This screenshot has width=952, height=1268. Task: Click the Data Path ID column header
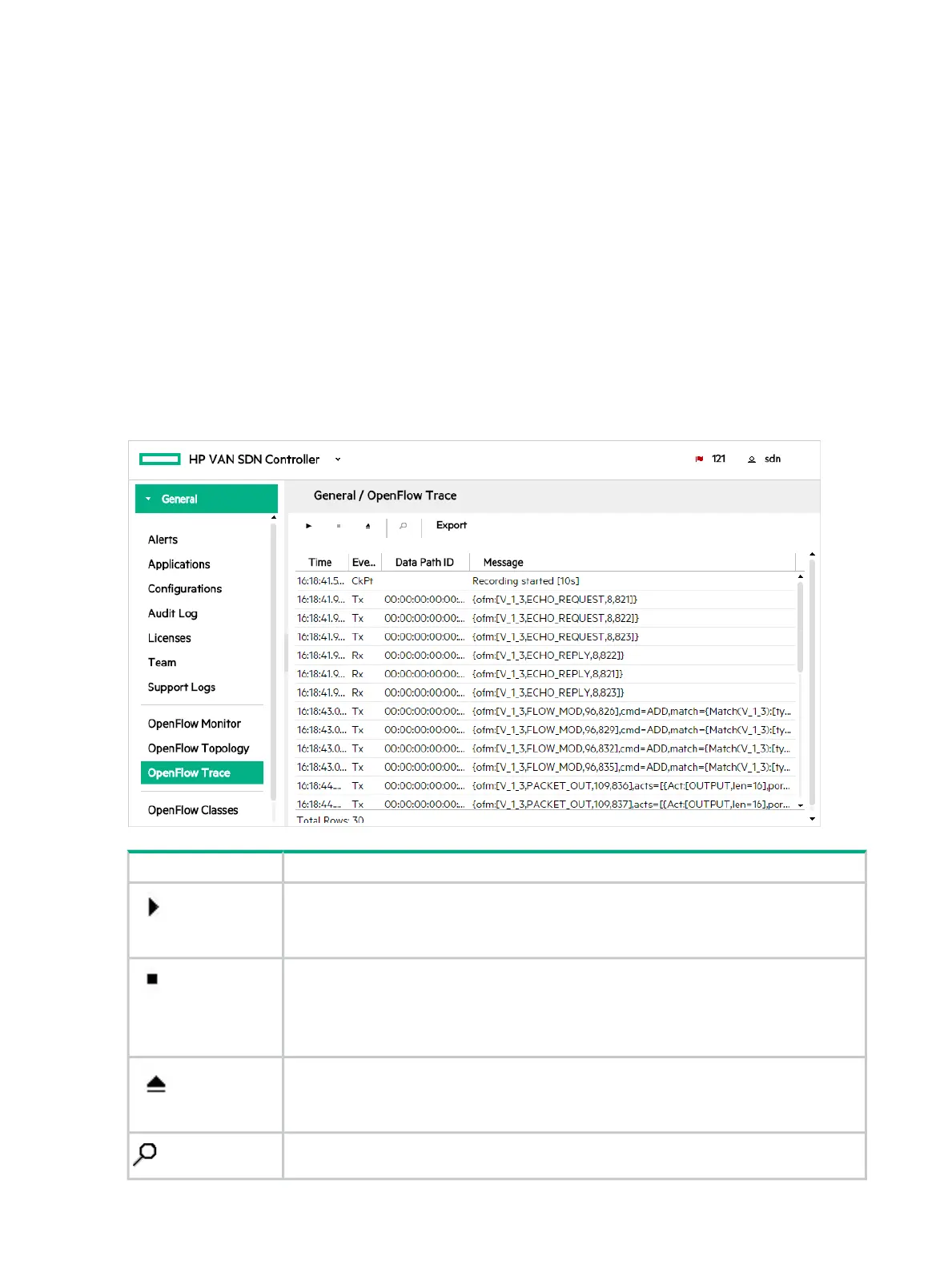pos(424,562)
